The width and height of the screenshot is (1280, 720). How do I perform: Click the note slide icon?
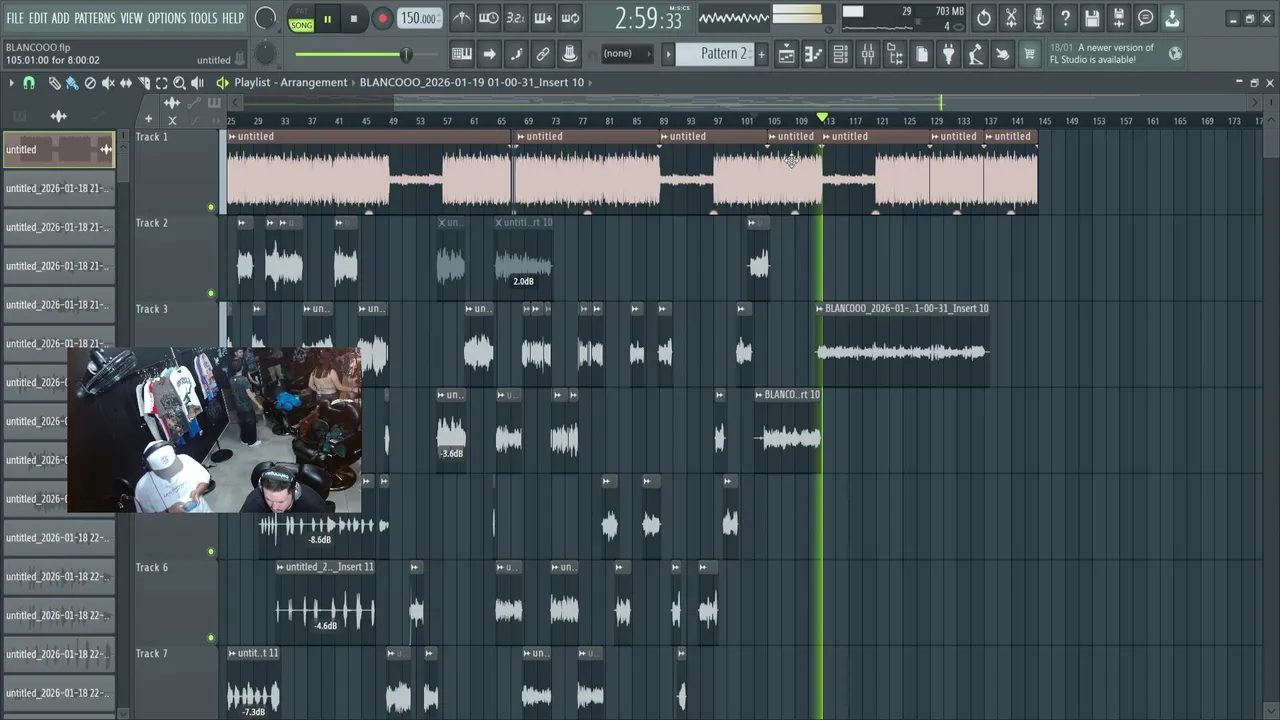click(515, 54)
